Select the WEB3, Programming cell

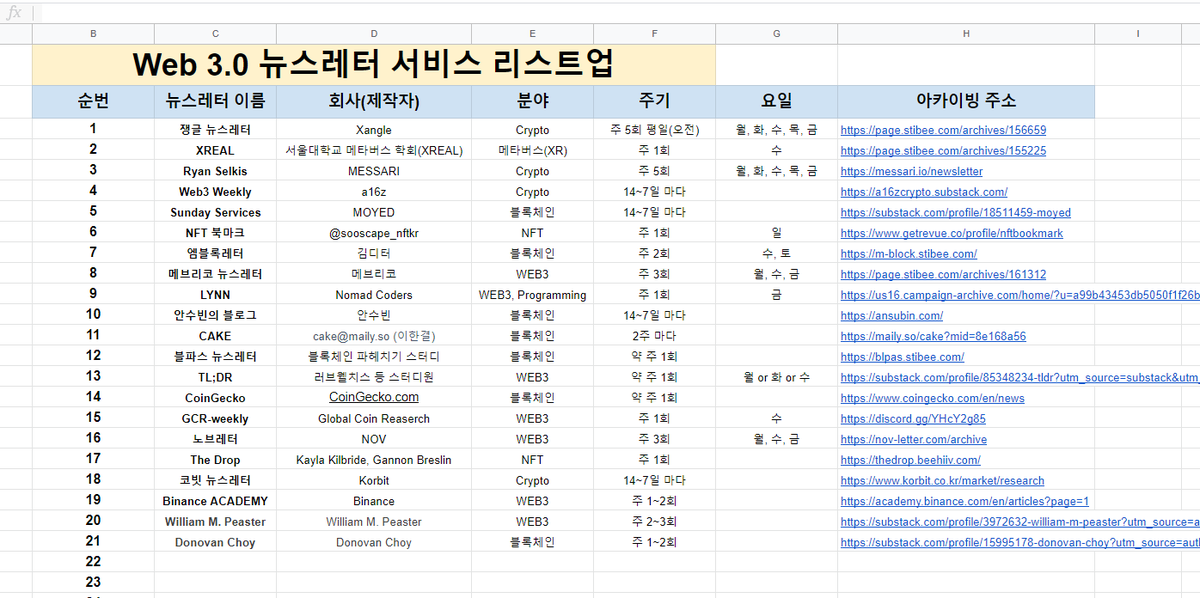532,295
